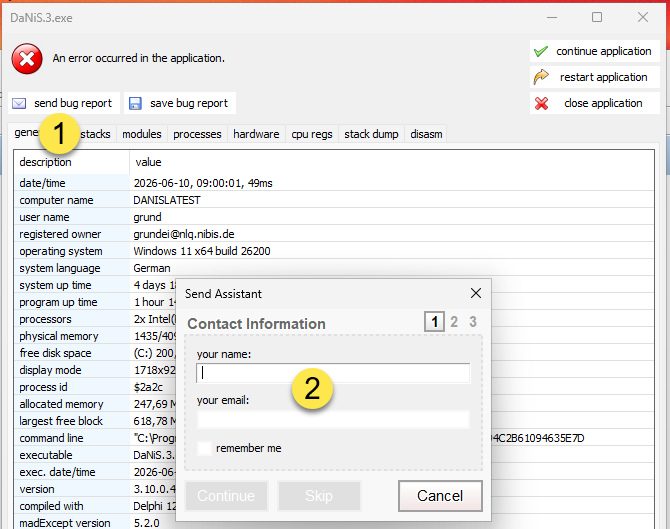Open the cpu regs tab
670x529 pixels.
point(312,134)
